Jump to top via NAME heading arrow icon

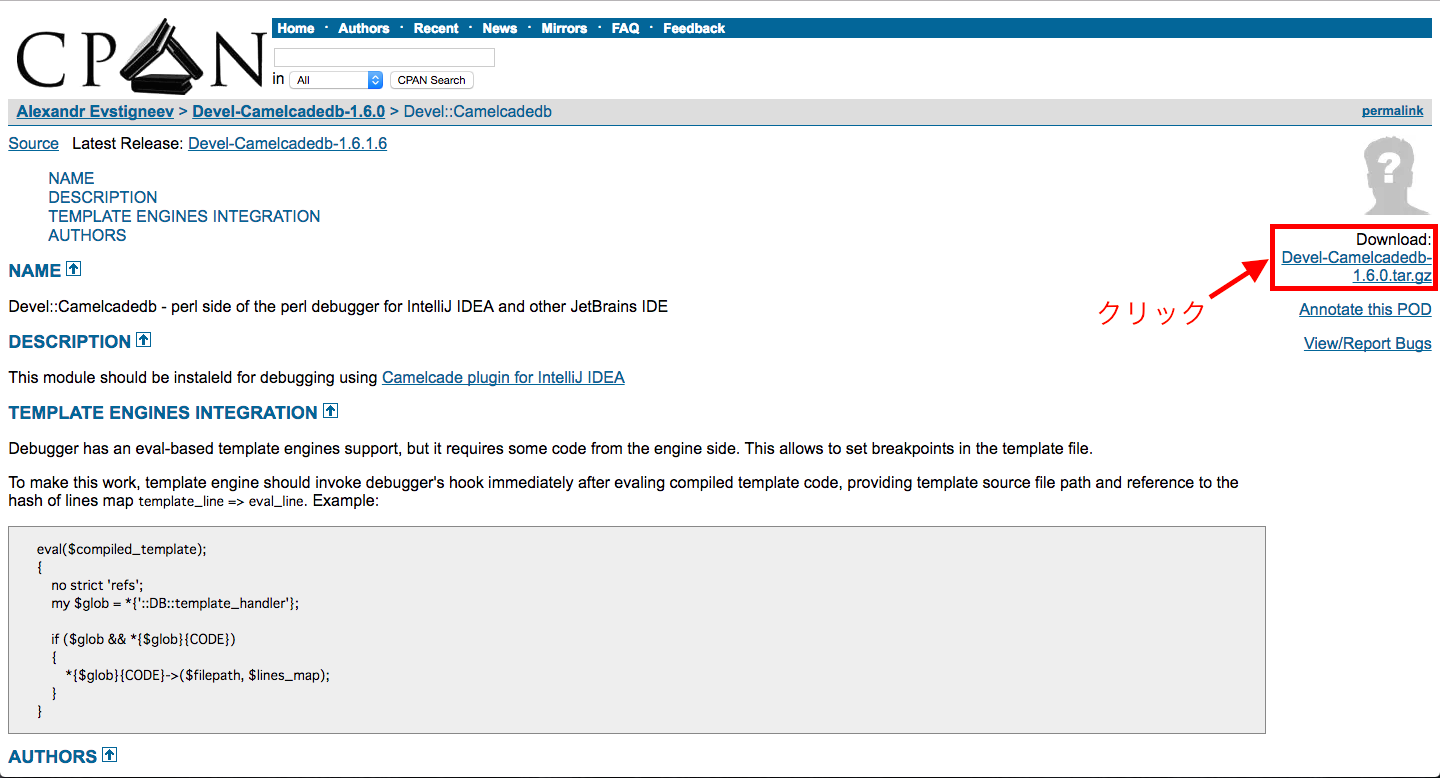pyautogui.click(x=73, y=269)
